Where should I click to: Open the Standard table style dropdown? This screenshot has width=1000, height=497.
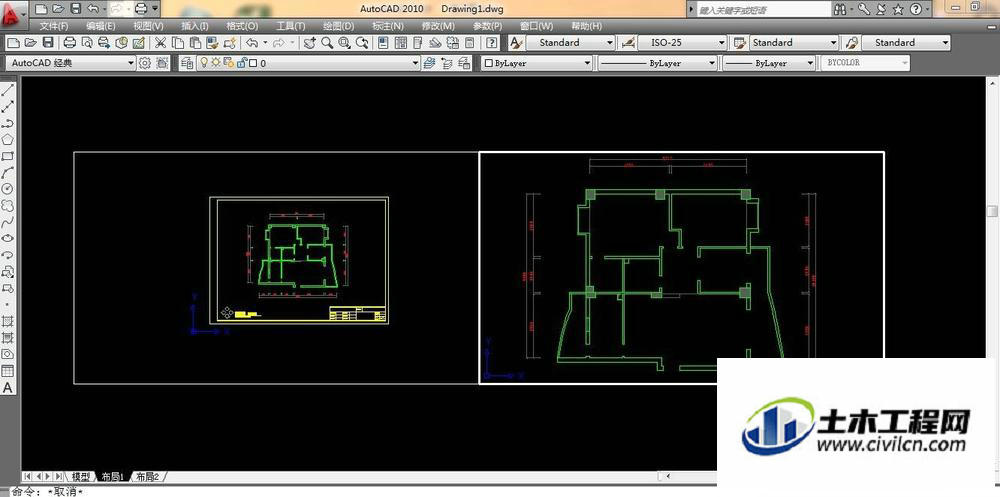tap(794, 43)
